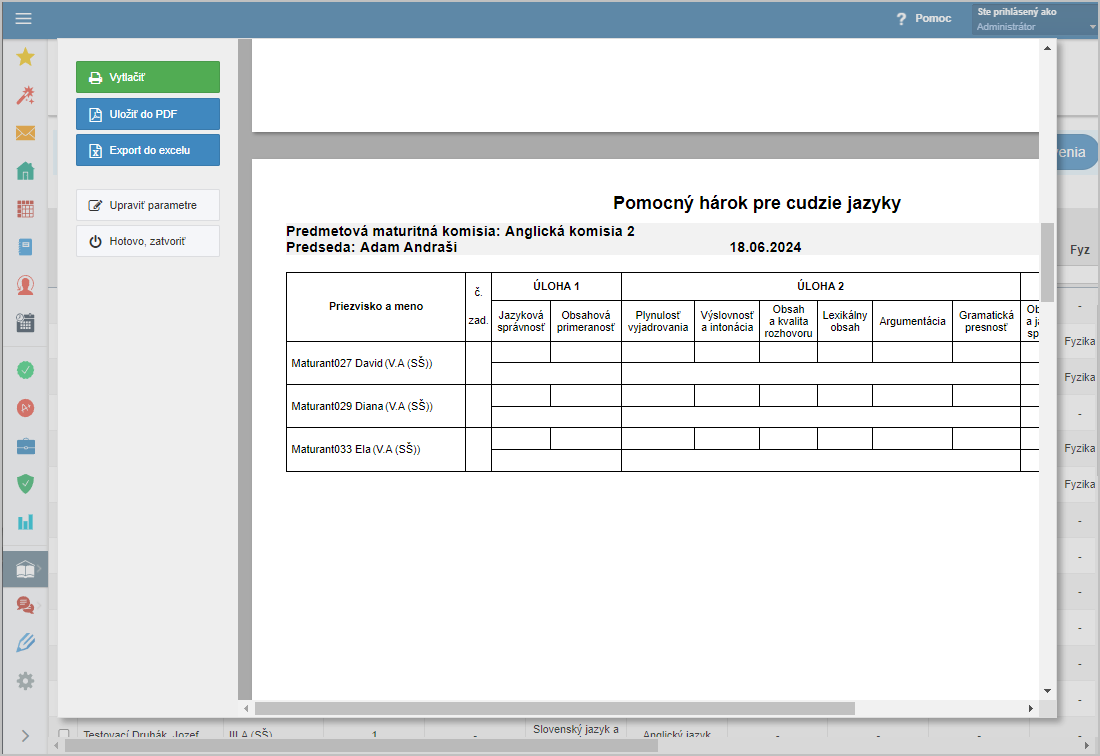Click the Lexikálny obsah header cell

(845, 321)
